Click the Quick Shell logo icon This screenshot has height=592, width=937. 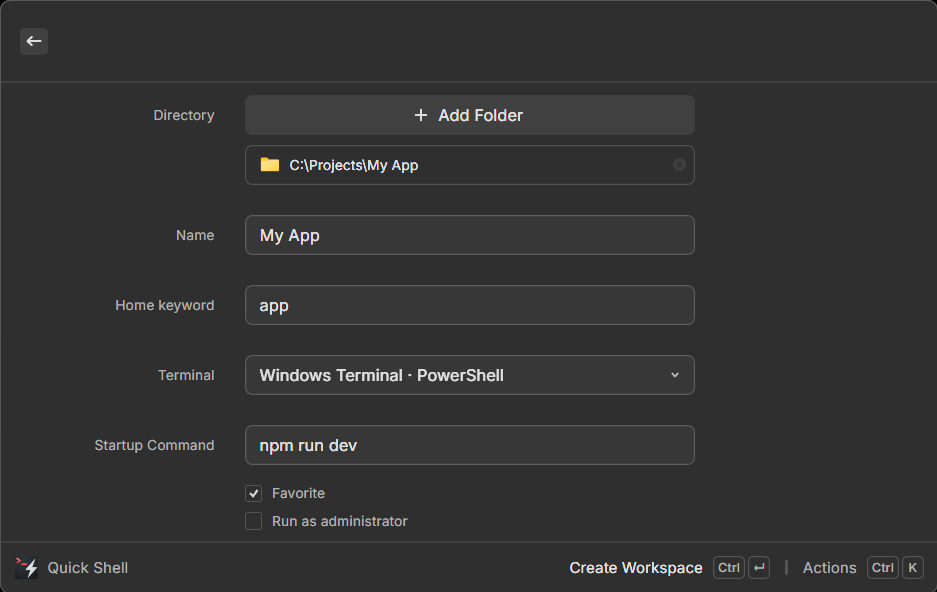[x=26, y=568]
